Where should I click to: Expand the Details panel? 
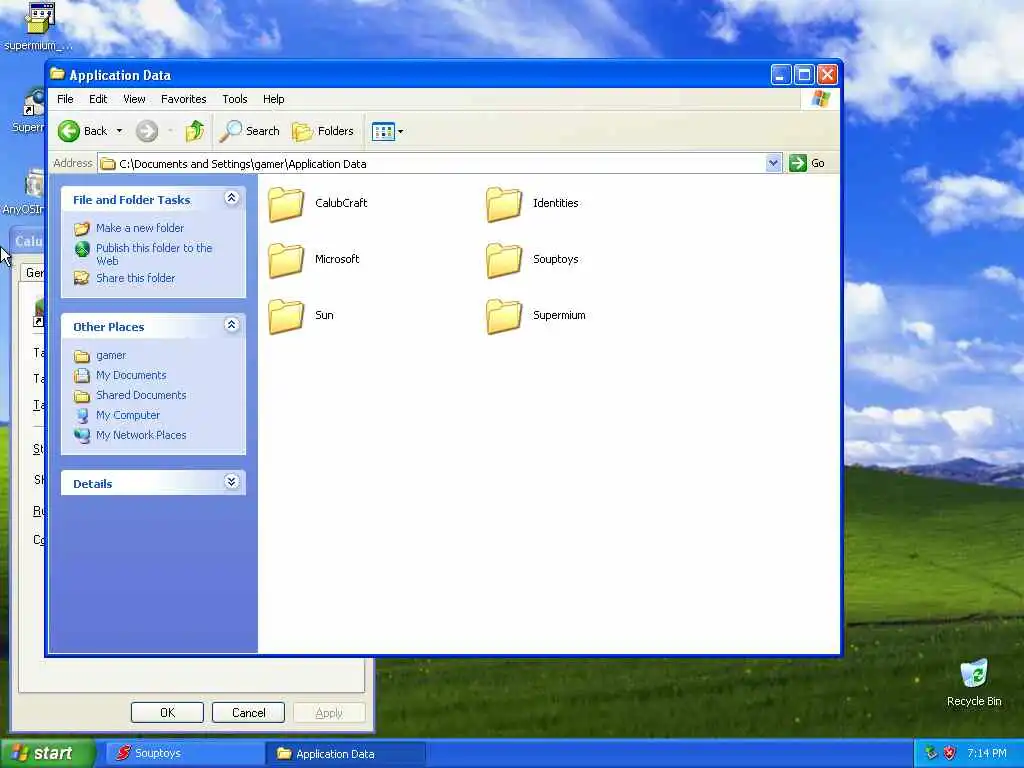[x=231, y=482]
